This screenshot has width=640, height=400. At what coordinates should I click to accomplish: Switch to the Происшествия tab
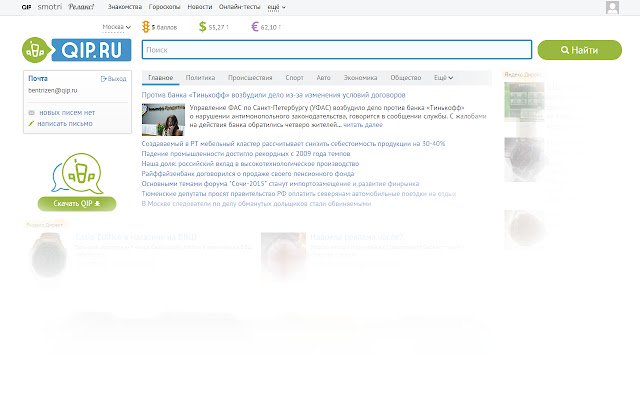tap(250, 78)
